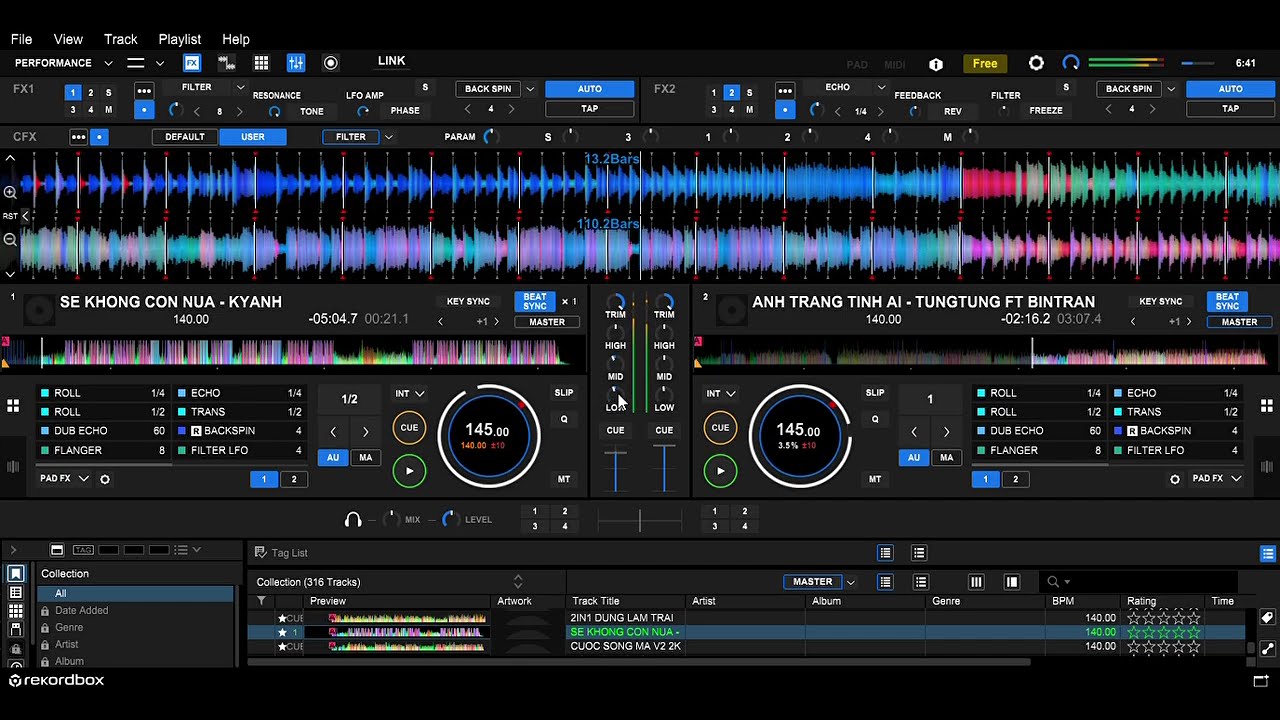The image size is (1280, 720).
Task: Select All under Collection tree
Action: point(135,594)
